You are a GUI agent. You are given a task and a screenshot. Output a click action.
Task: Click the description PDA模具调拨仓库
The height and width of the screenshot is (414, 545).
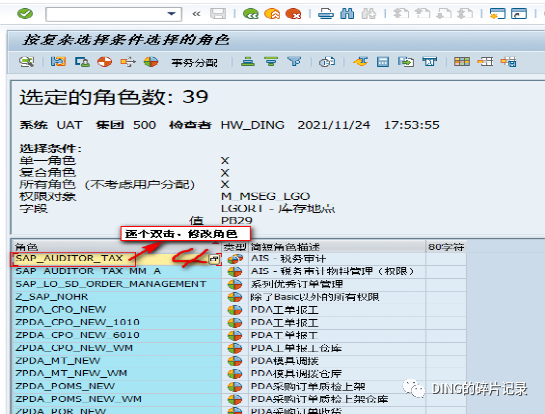pos(296,374)
